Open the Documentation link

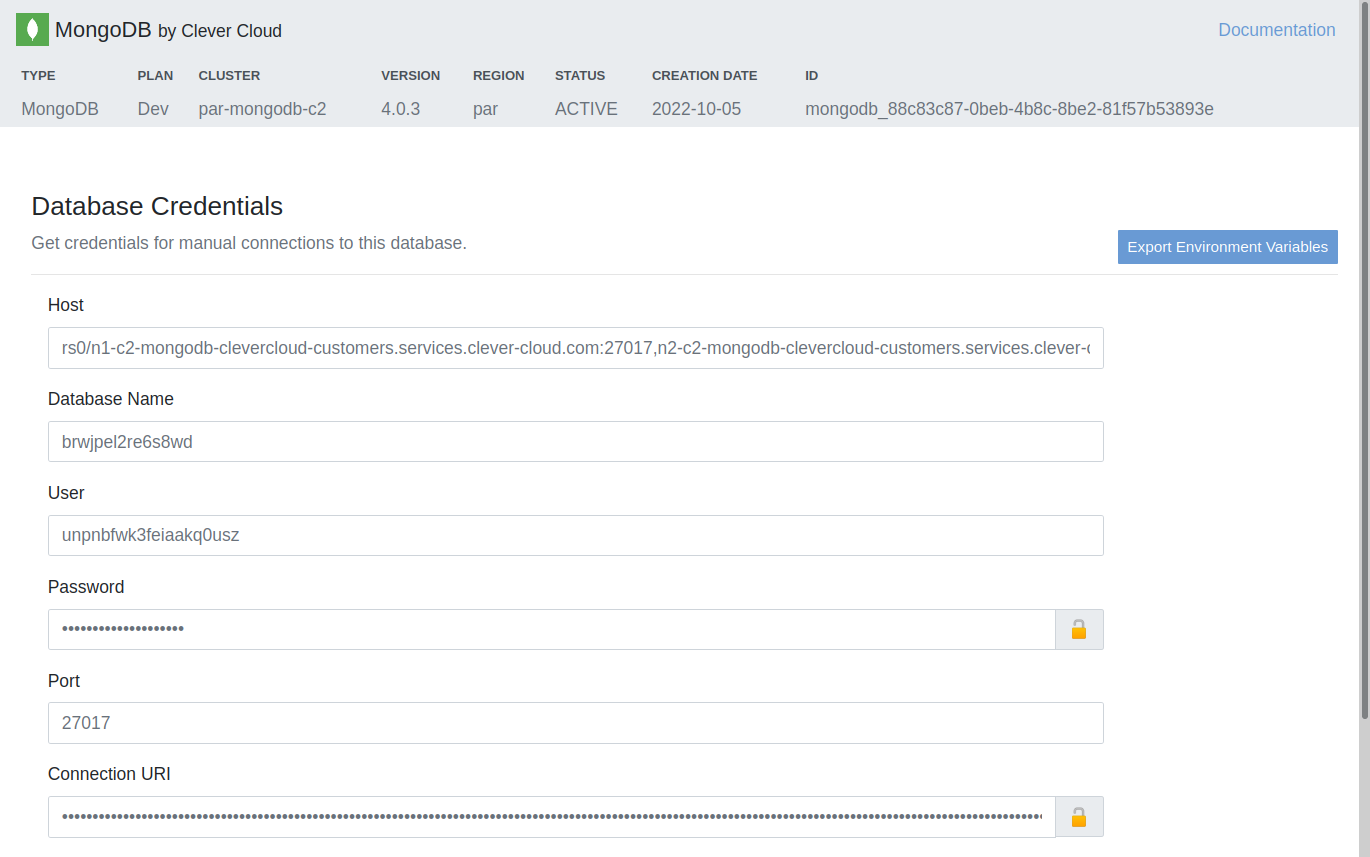(x=1276, y=30)
